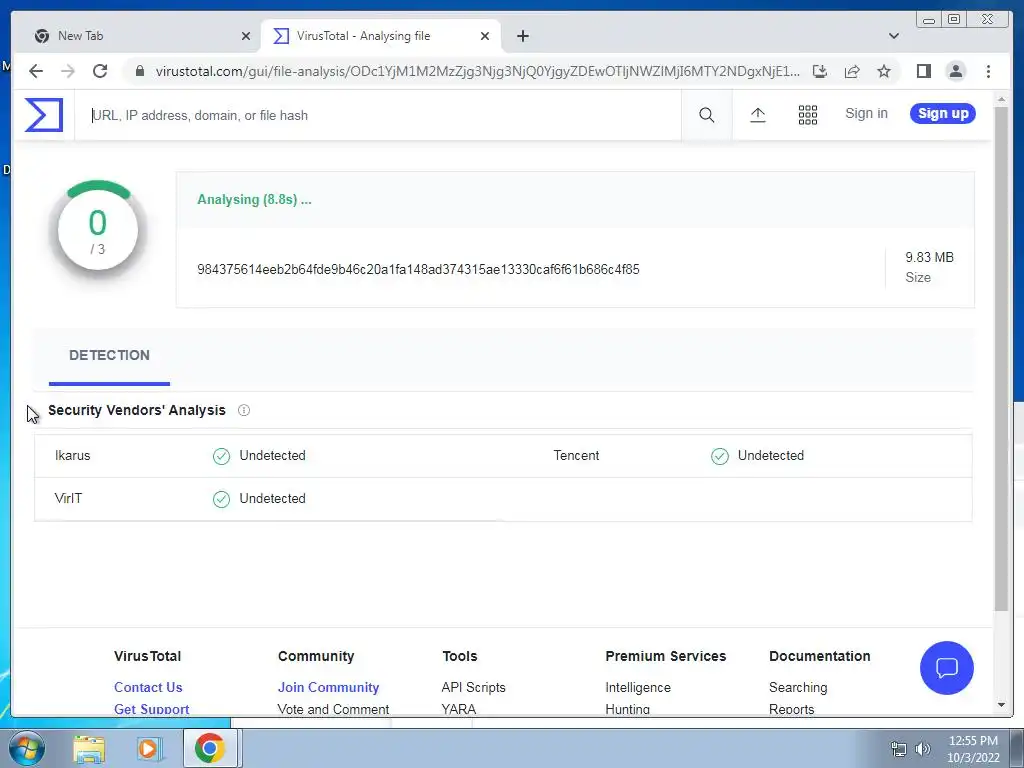Click the VirIT undetected check icon
1024x768 pixels.
[x=221, y=499]
